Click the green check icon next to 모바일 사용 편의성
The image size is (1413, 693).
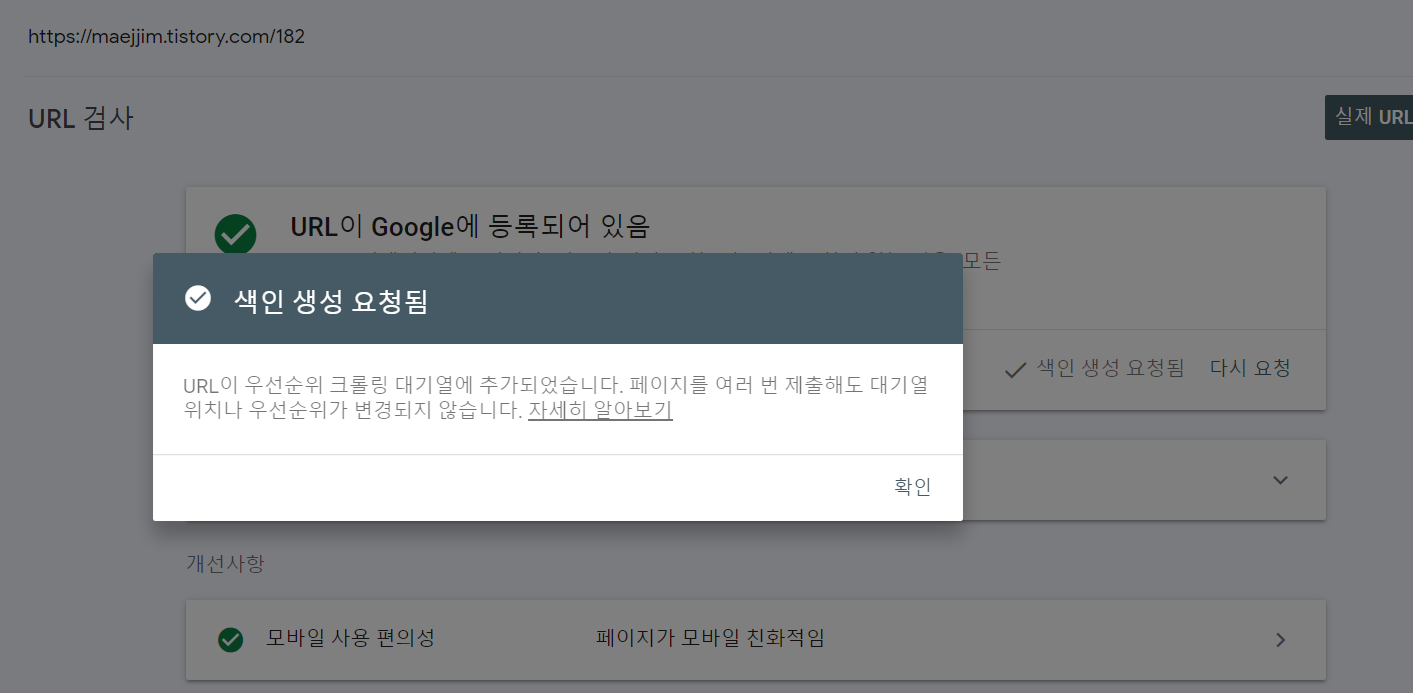(x=231, y=639)
